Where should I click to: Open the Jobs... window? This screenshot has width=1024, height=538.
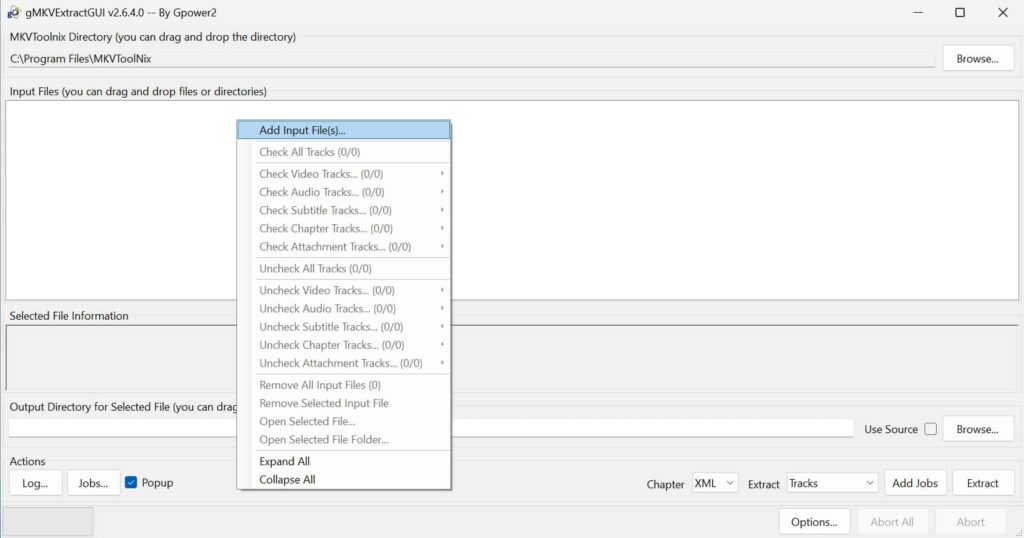coord(93,483)
